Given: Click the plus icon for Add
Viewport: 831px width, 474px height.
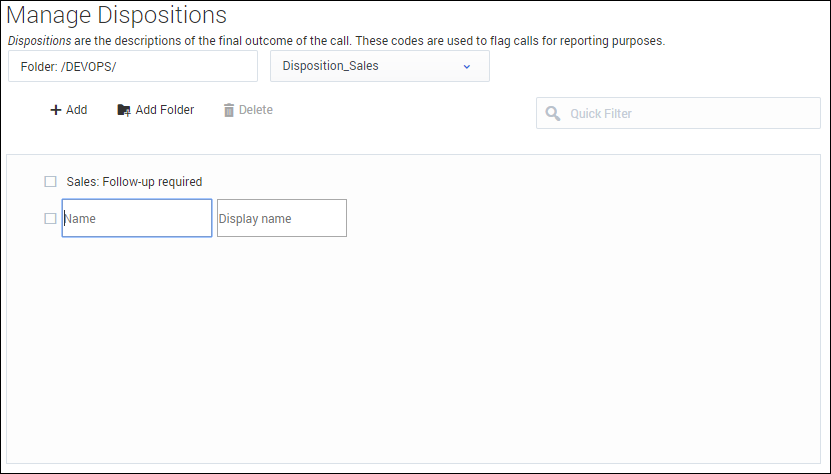Looking at the screenshot, I should [56, 110].
